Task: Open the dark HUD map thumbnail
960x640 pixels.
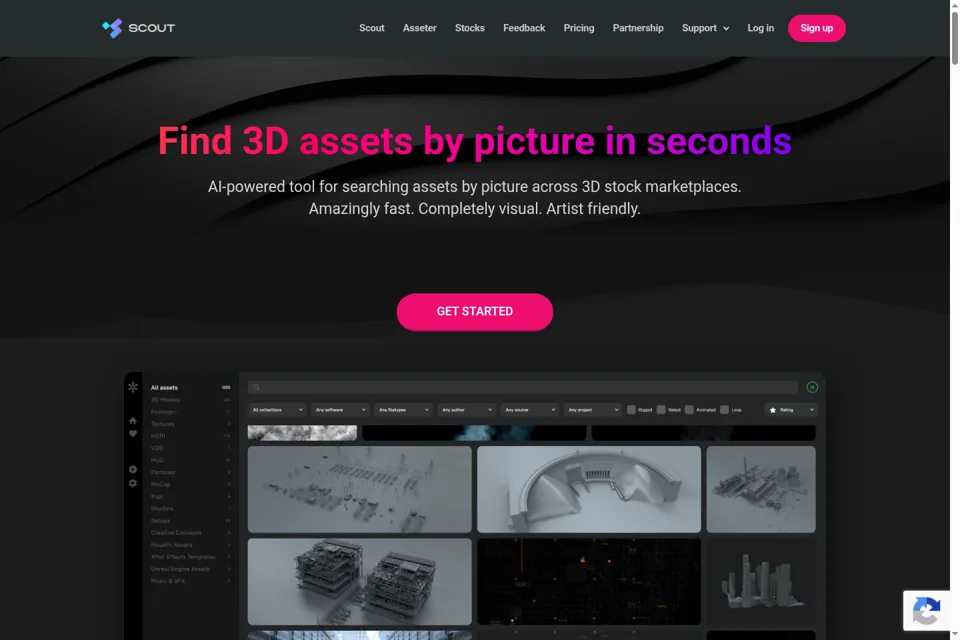Action: [589, 582]
